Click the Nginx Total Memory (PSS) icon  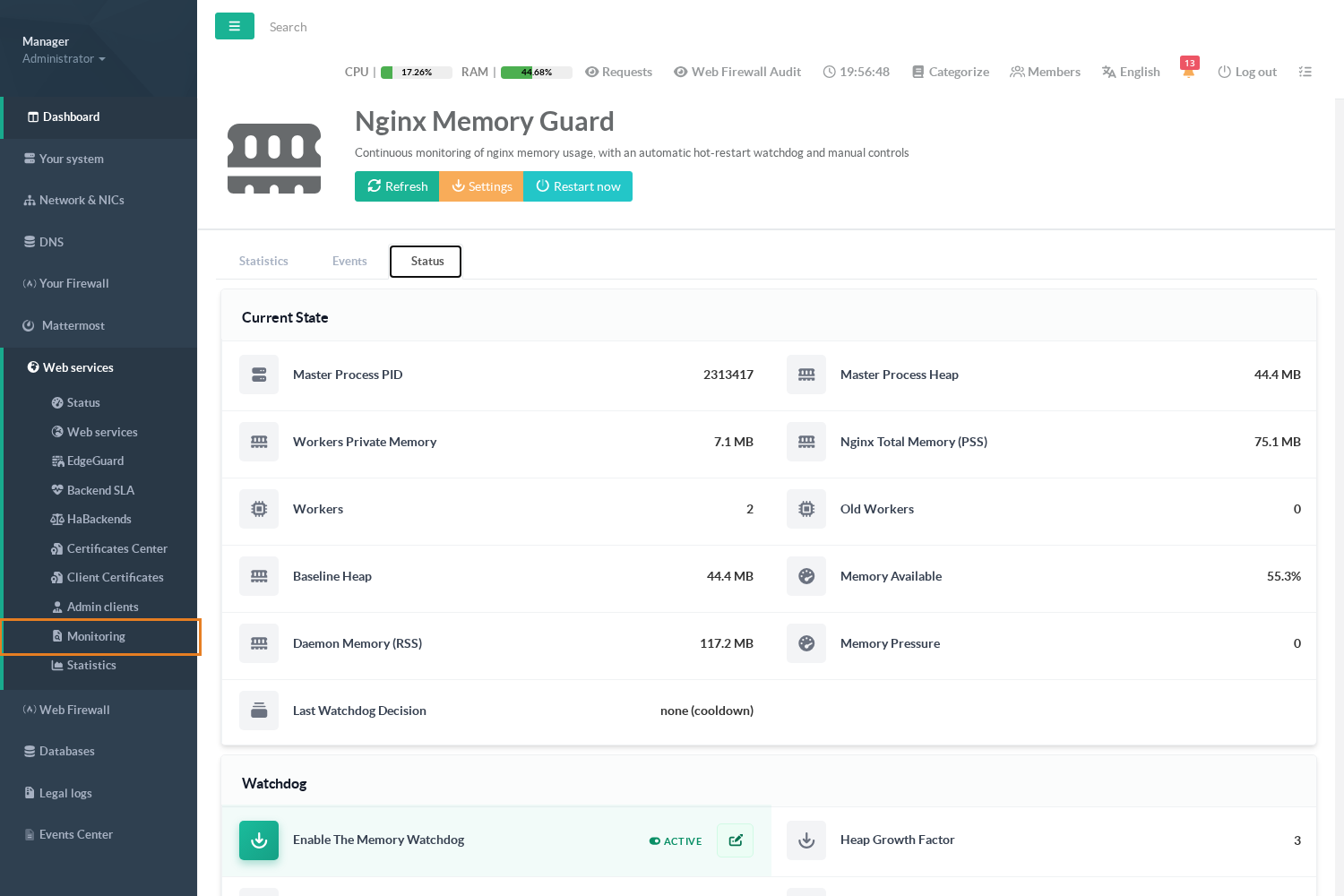pyautogui.click(x=806, y=442)
